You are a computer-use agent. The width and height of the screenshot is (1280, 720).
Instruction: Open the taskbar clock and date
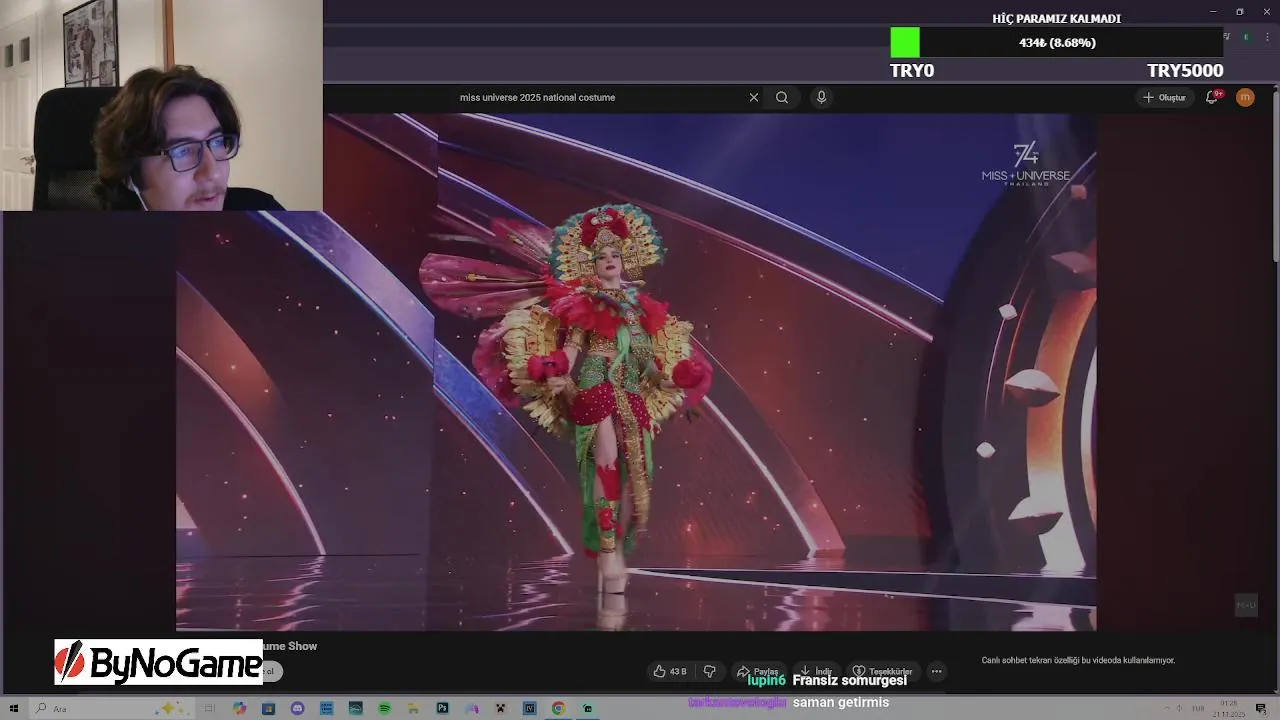click(x=1230, y=709)
